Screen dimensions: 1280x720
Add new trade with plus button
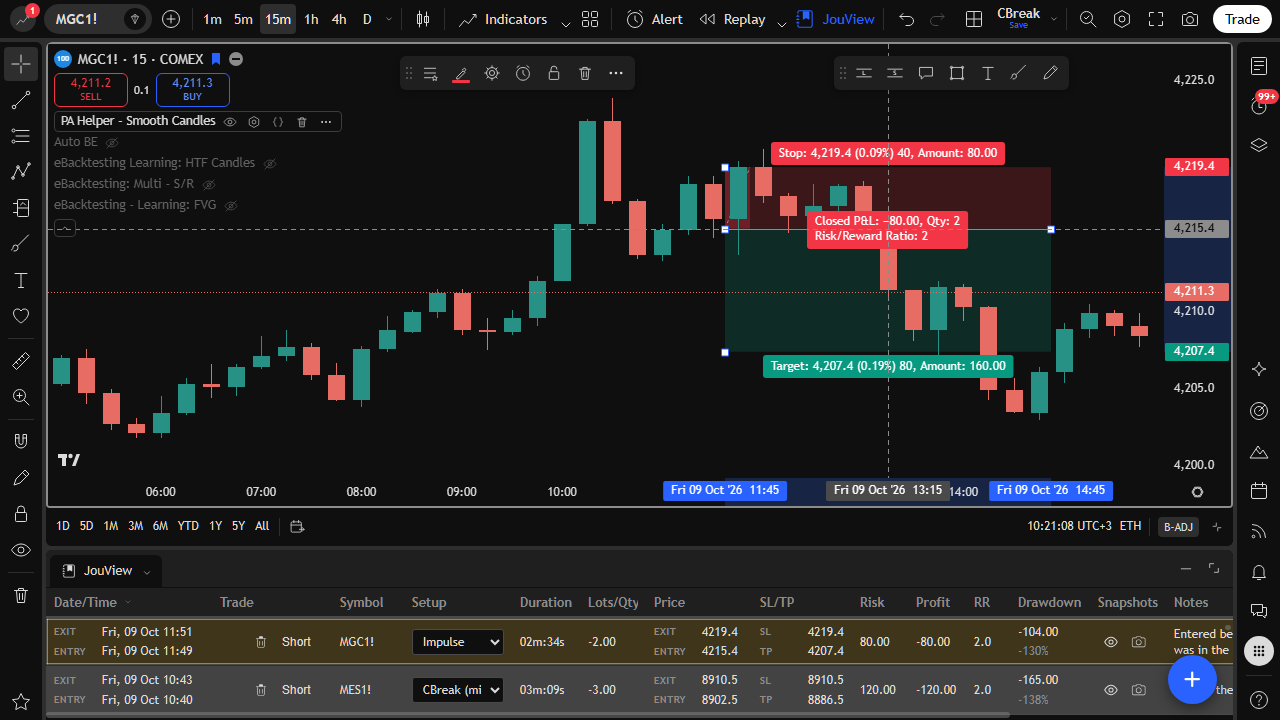[1192, 679]
